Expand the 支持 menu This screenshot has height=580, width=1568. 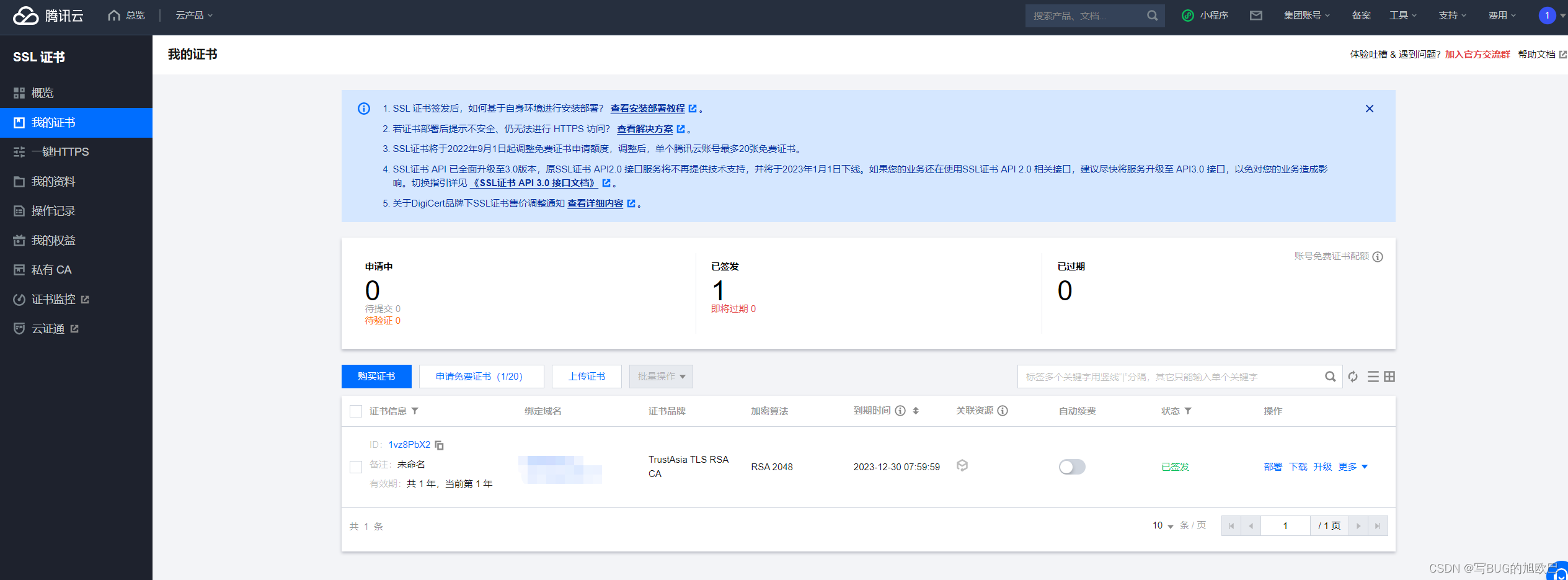point(1453,16)
